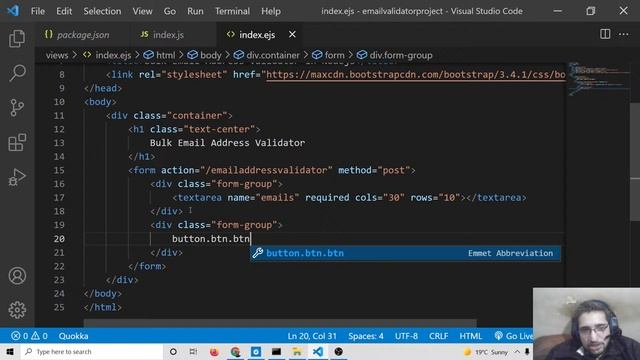Click Spaces: 4 indentation setting

tap(366, 336)
